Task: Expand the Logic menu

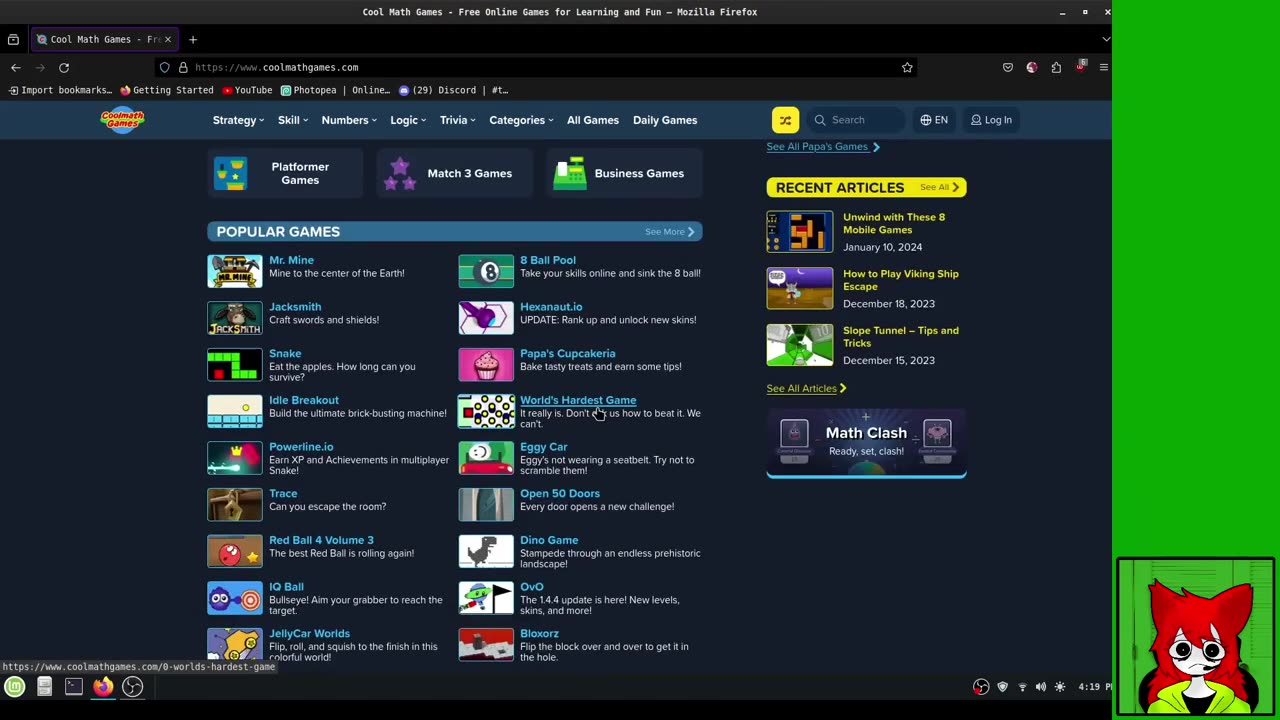Action: point(408,120)
